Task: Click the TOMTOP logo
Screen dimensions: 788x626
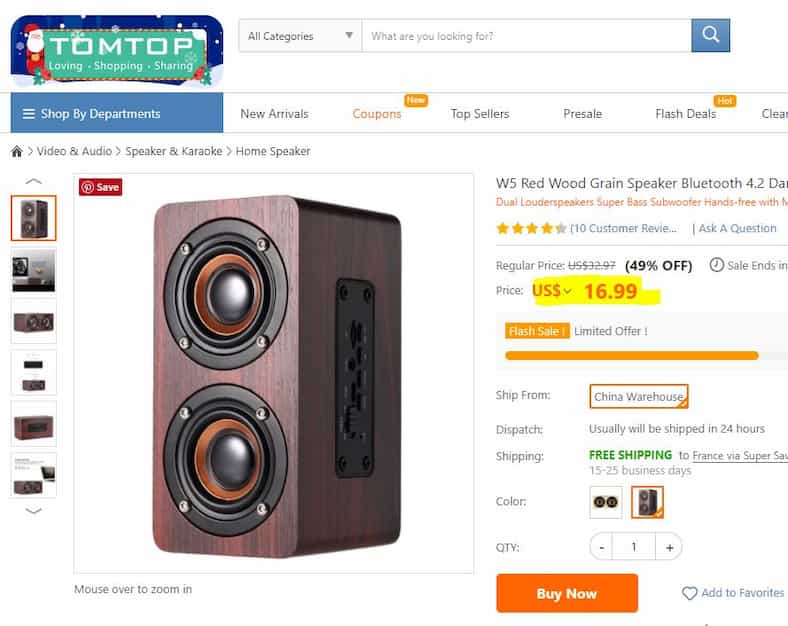Action: tap(117, 50)
